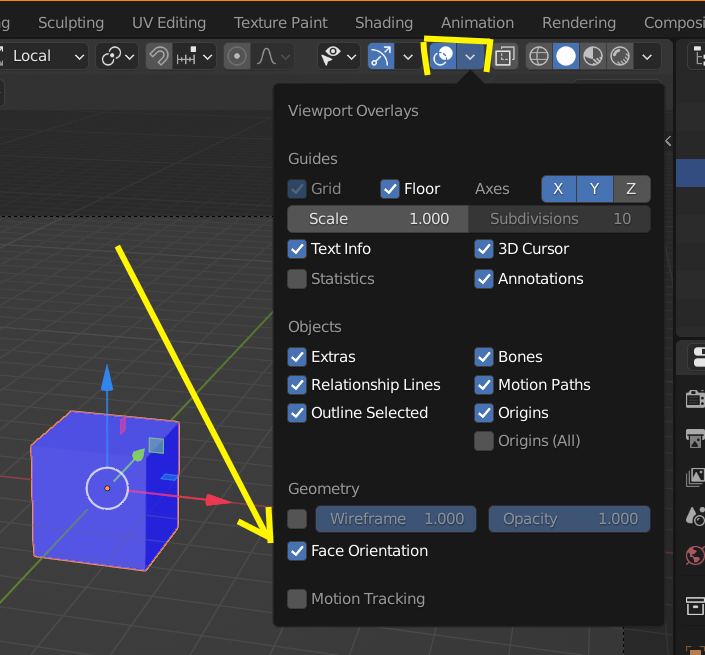
Task: Open the Local orientation dropdown
Action: click(43, 57)
